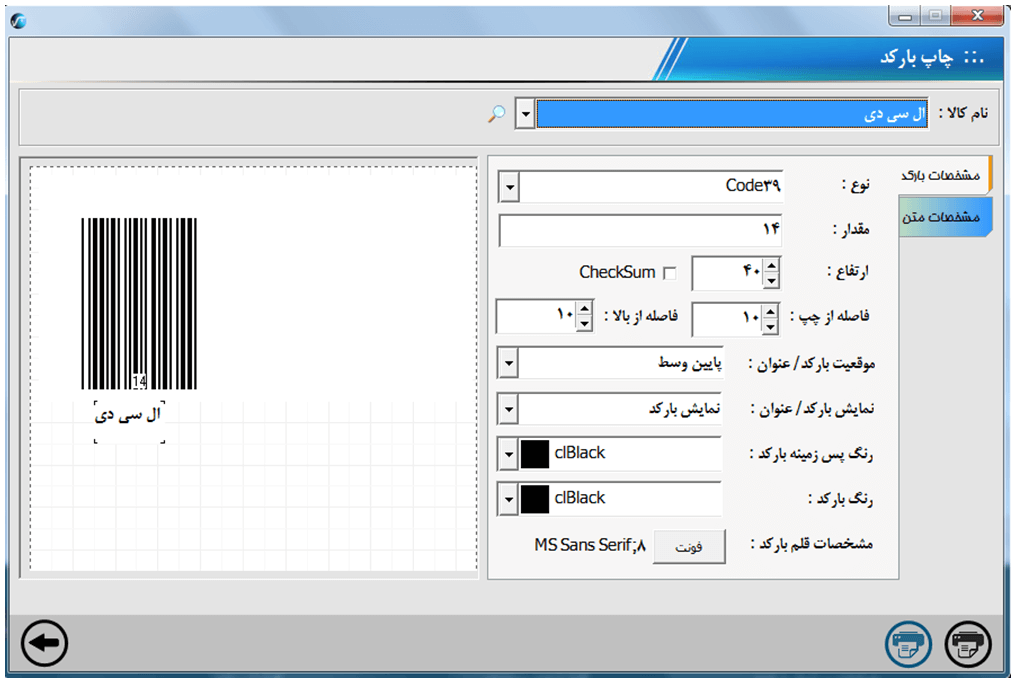Open the barcode background color dropdown

(x=508, y=455)
